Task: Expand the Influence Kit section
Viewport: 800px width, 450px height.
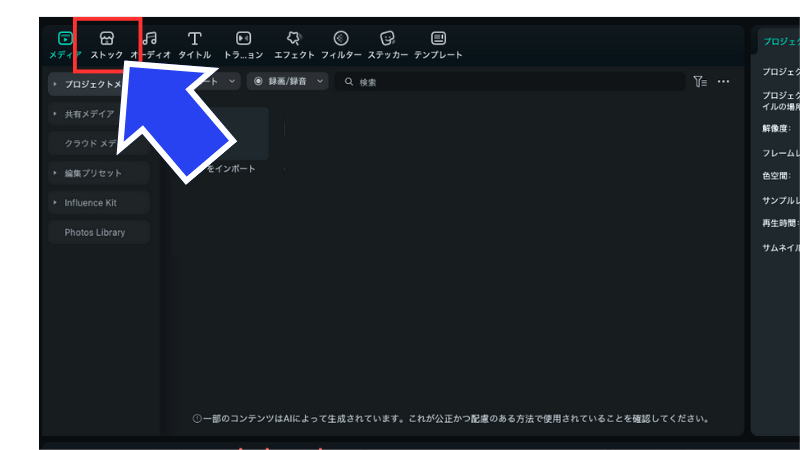Action: pos(99,202)
